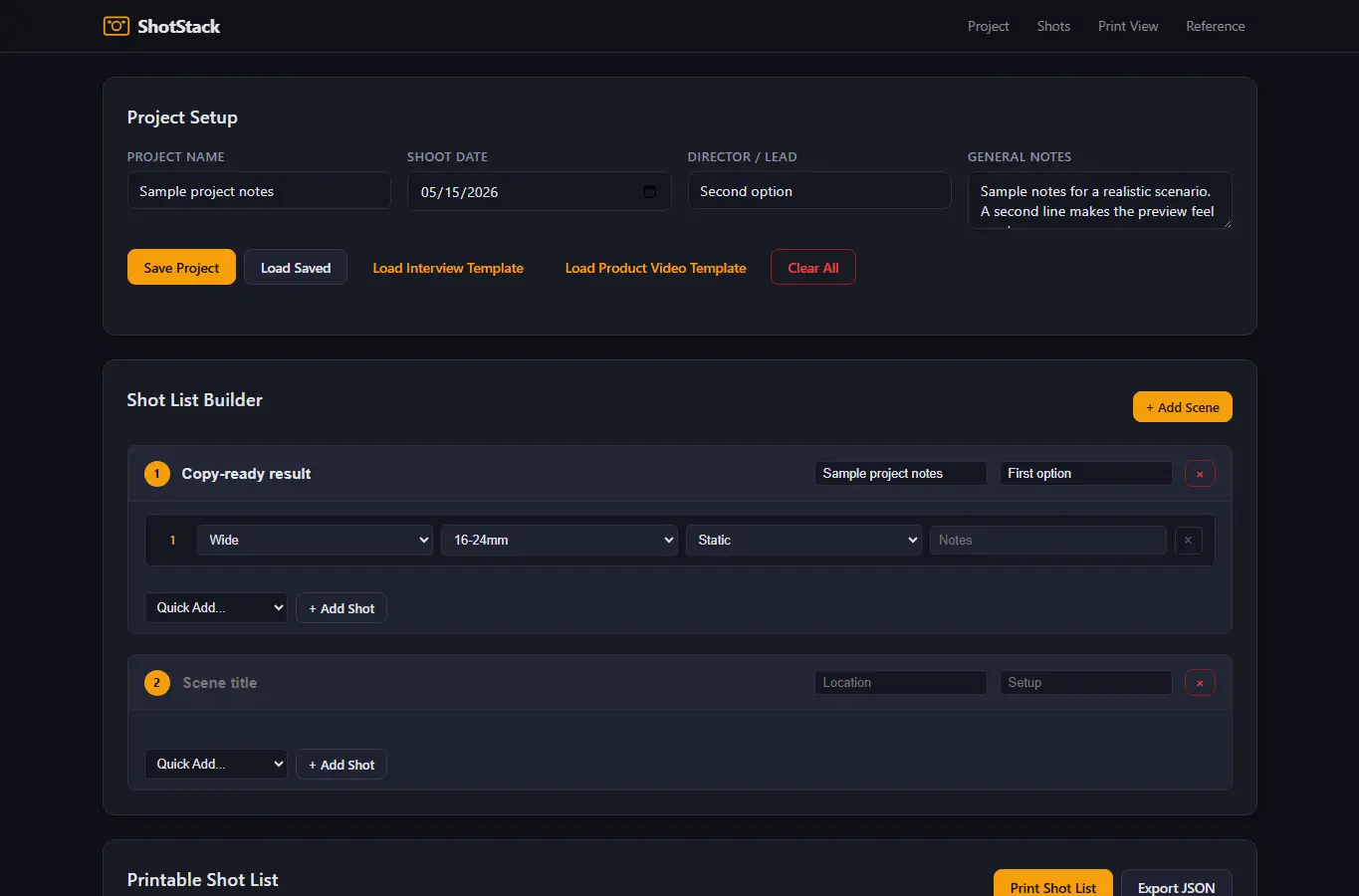The height and width of the screenshot is (896, 1359).
Task: Focus the scene 2 'Scene title' field
Action: [x=491, y=683]
